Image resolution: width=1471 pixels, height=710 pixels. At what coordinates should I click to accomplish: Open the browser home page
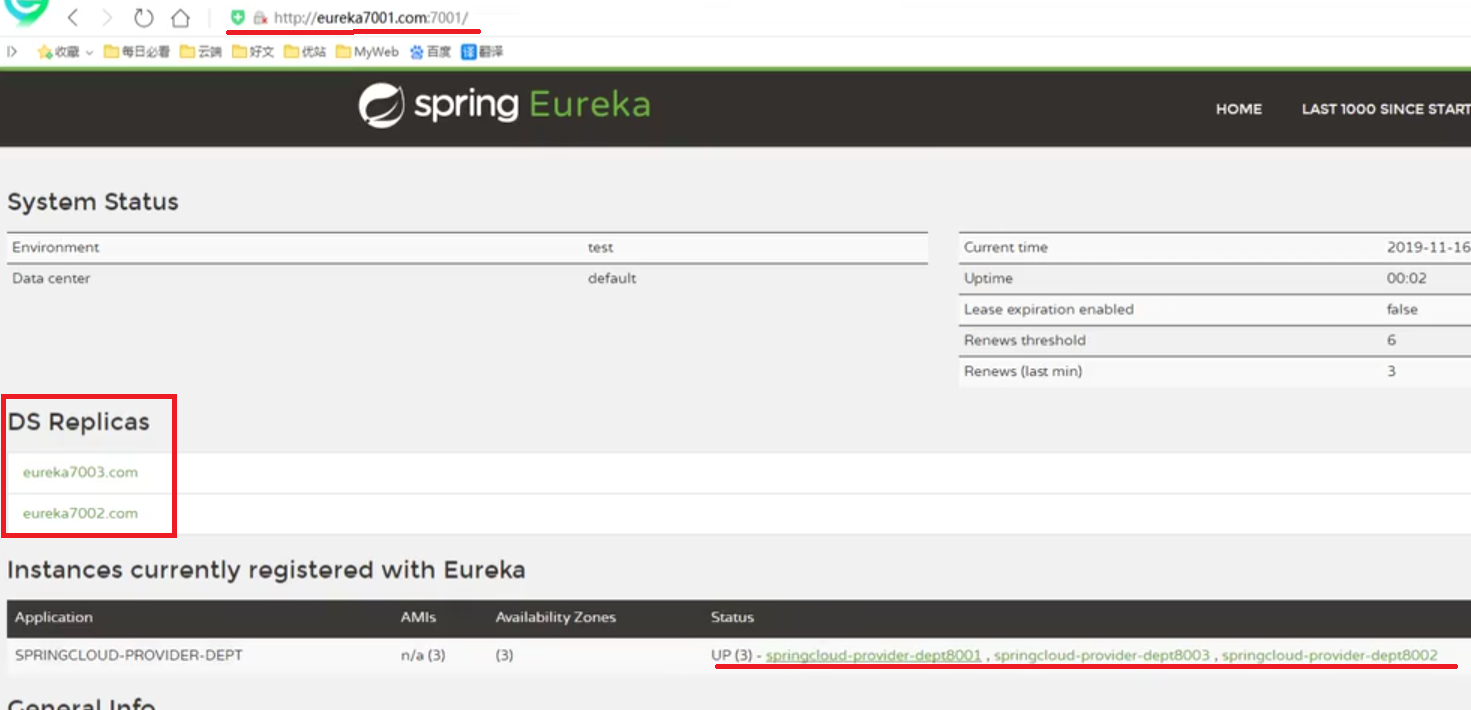coord(180,18)
